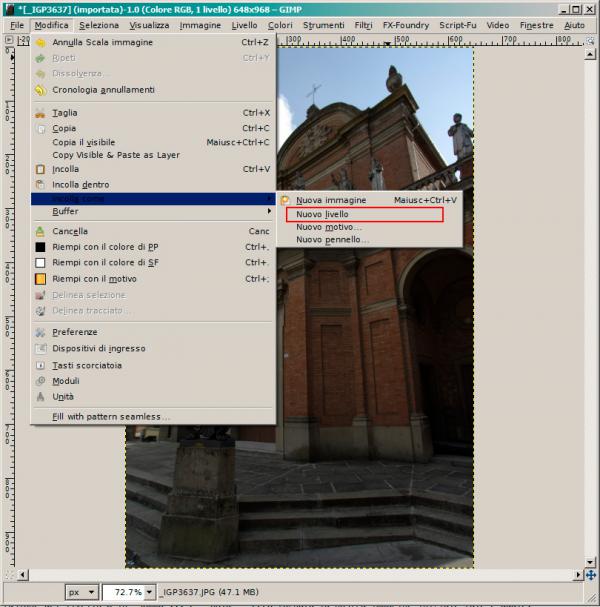Viewport: 600px width, 607px height.
Task: Open the File menu
Action: [17, 26]
